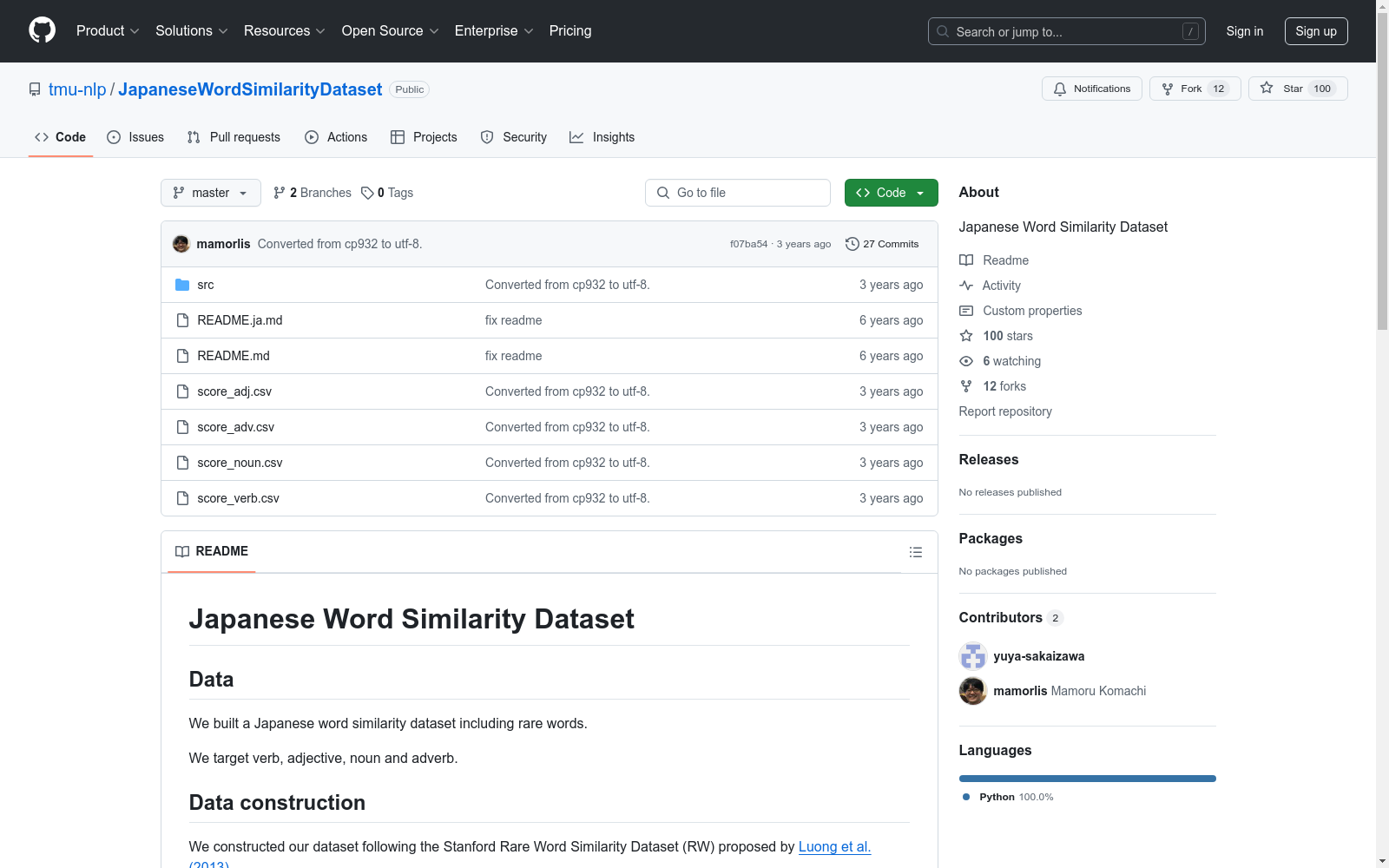
Task: Click the watching eye icon
Action: coord(966,361)
